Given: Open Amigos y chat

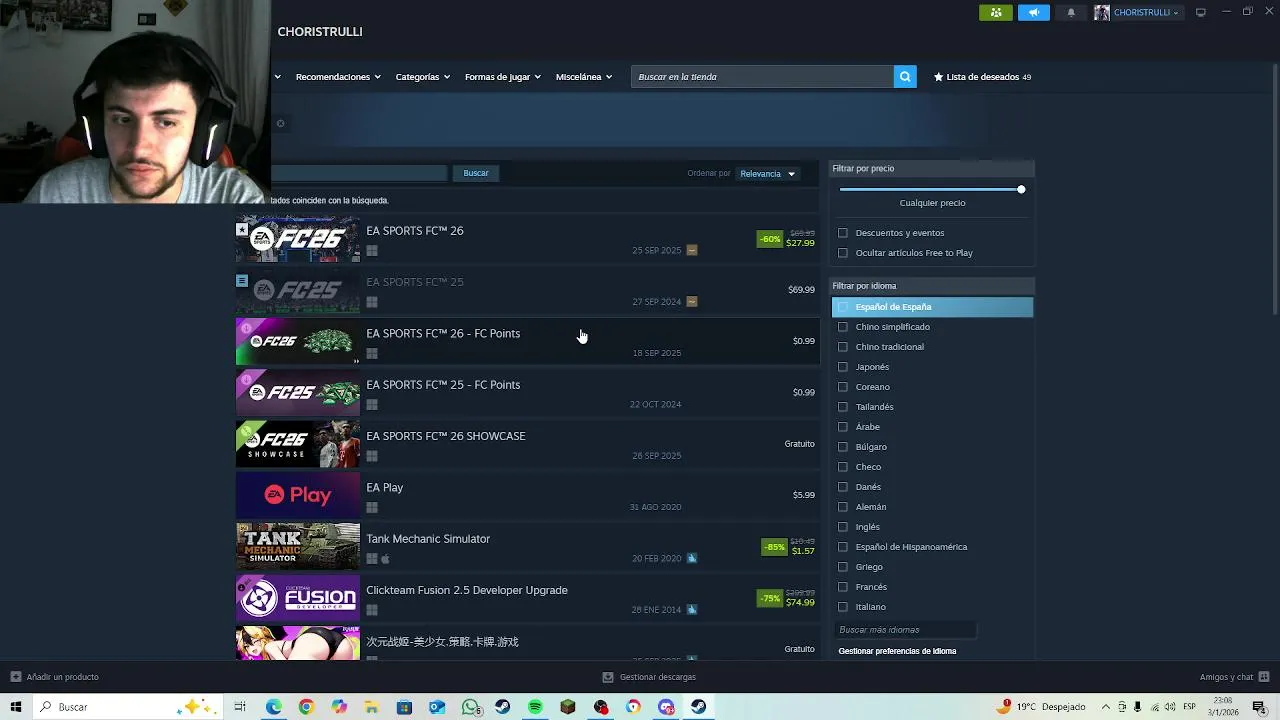Looking at the screenshot, I should [x=1234, y=677].
